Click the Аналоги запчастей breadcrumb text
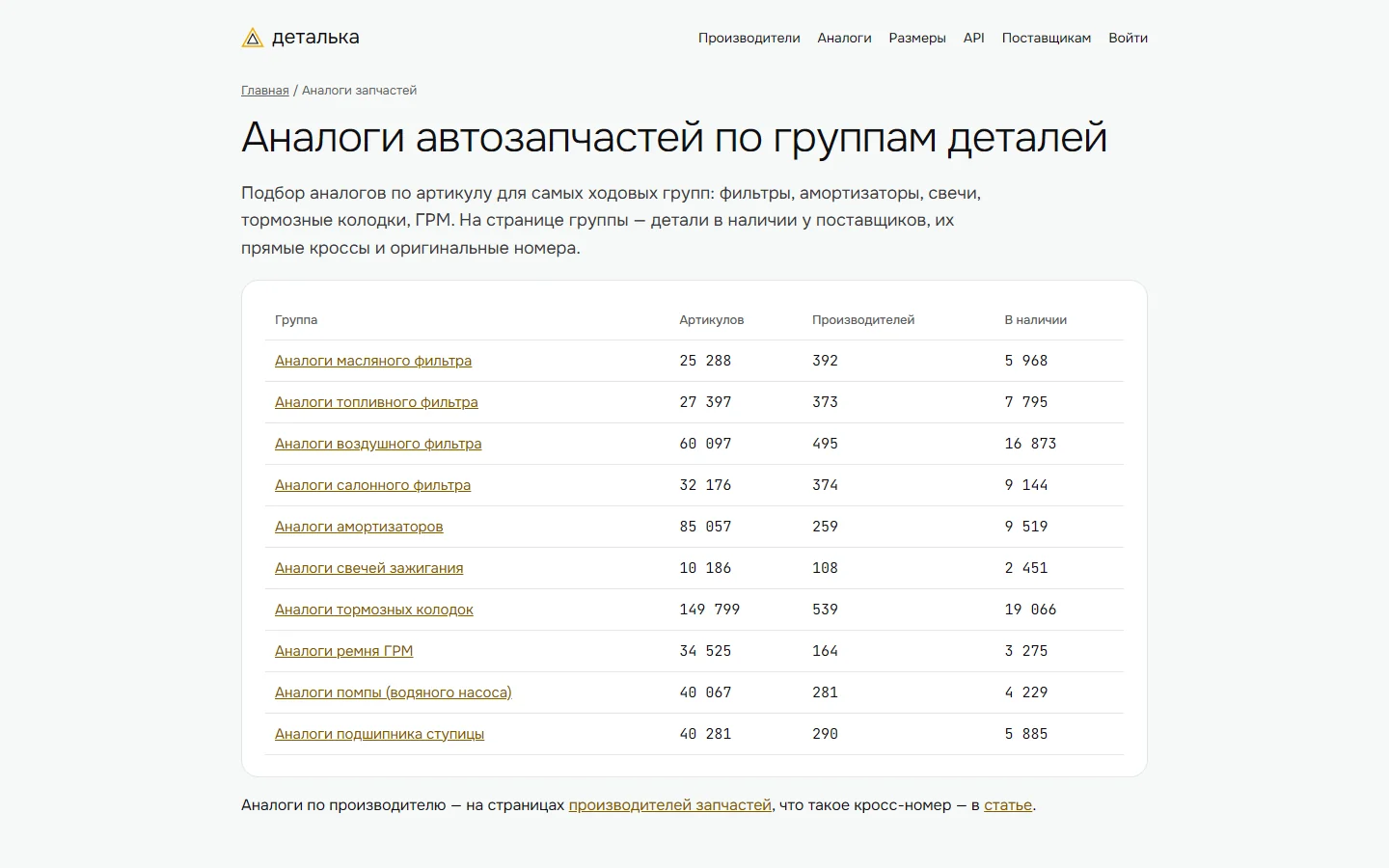The width and height of the screenshot is (1389, 868). [x=359, y=91]
